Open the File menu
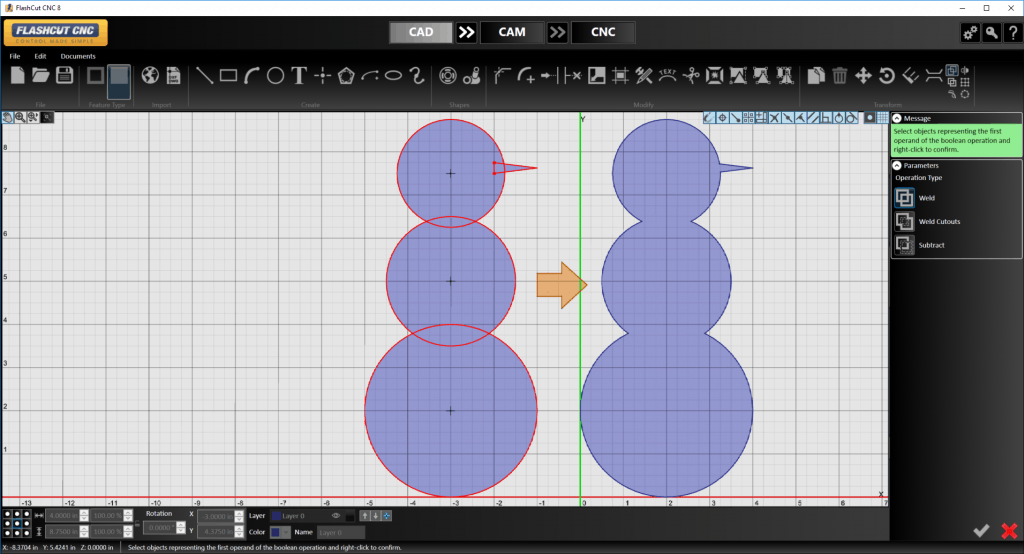The width and height of the screenshot is (1024, 554). (x=15, y=56)
